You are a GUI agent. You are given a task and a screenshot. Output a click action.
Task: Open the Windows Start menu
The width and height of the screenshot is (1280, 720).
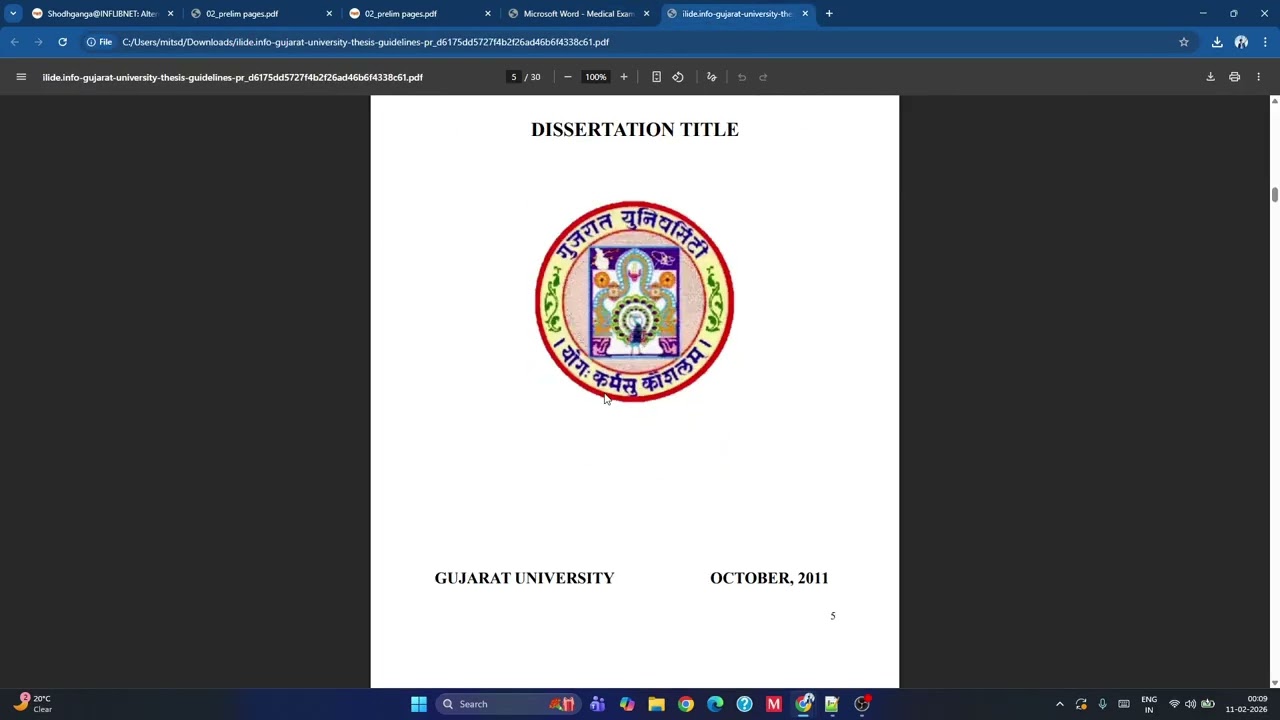point(419,704)
